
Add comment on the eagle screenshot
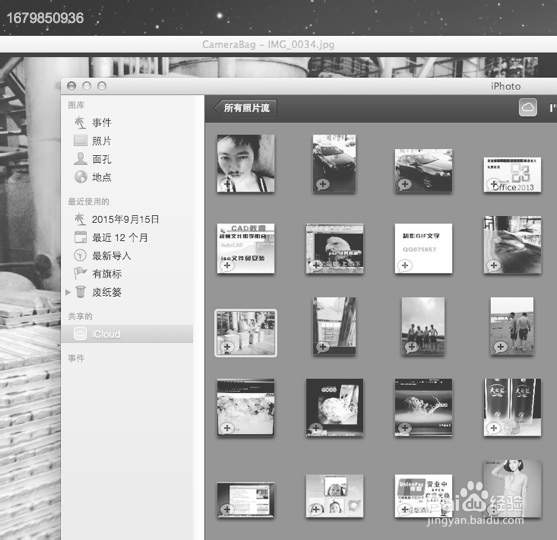tap(316, 265)
